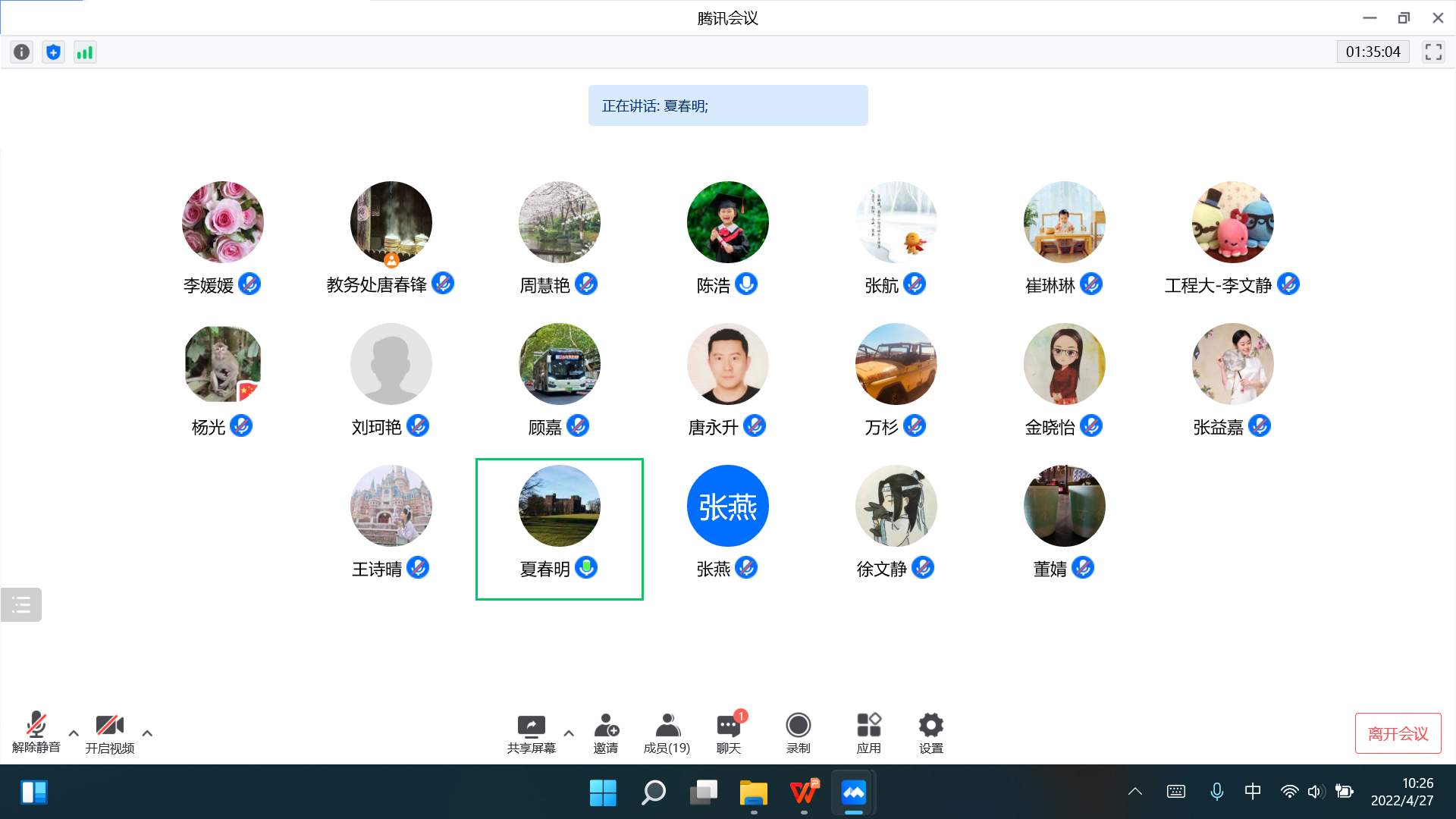
Task: Expand share screen options arrow
Action: pyautogui.click(x=569, y=733)
